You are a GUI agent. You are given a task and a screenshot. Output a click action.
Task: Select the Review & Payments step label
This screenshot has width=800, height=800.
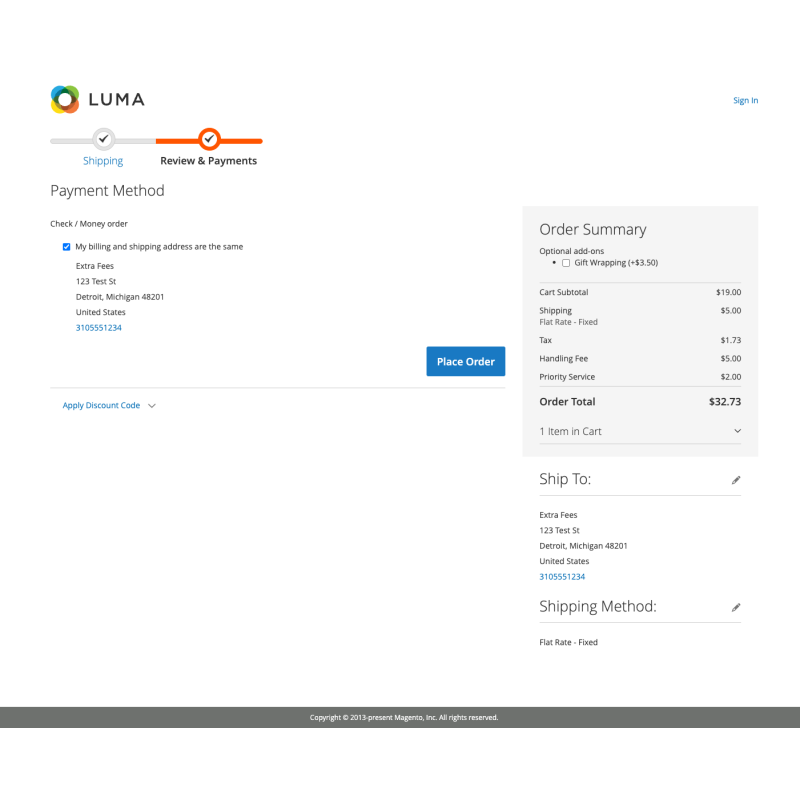point(208,161)
